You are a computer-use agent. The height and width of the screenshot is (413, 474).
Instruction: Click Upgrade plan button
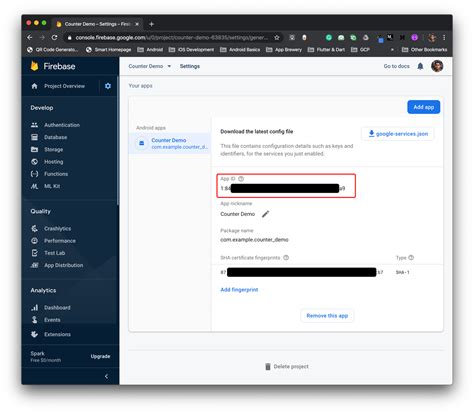[100, 356]
